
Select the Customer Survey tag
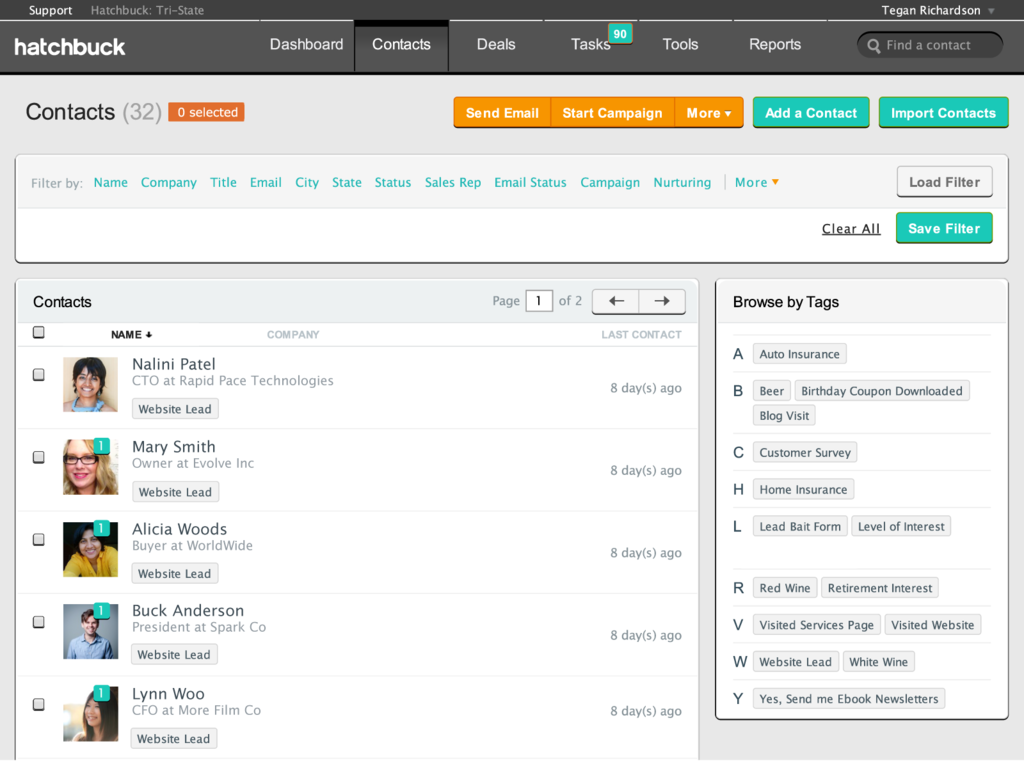805,453
